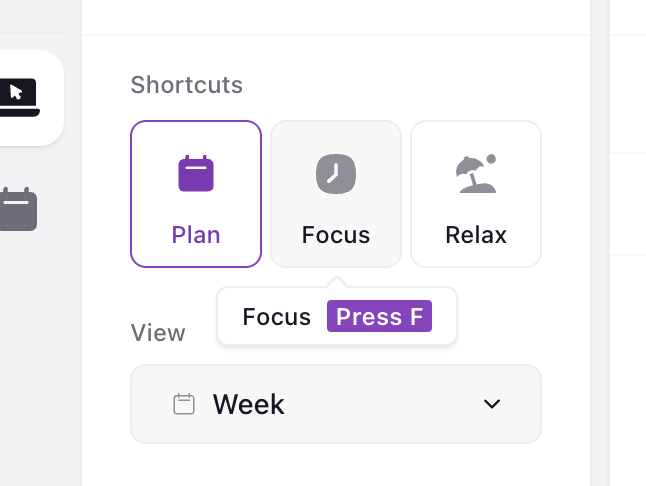646x486 pixels.
Task: Click the beach umbrella Relax icon
Action: pyautogui.click(x=476, y=174)
